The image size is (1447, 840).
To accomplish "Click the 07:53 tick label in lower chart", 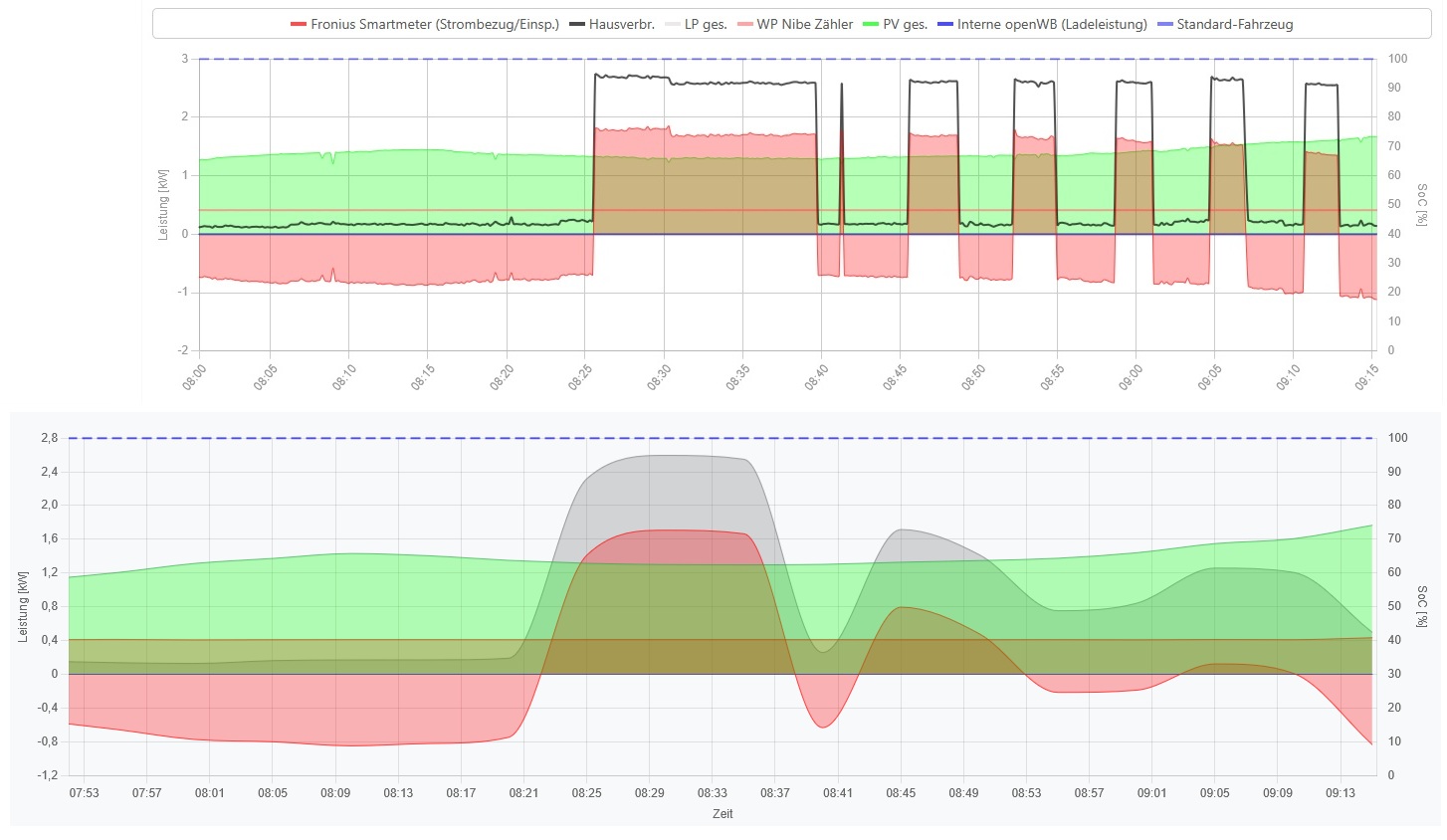I will 85,793.
